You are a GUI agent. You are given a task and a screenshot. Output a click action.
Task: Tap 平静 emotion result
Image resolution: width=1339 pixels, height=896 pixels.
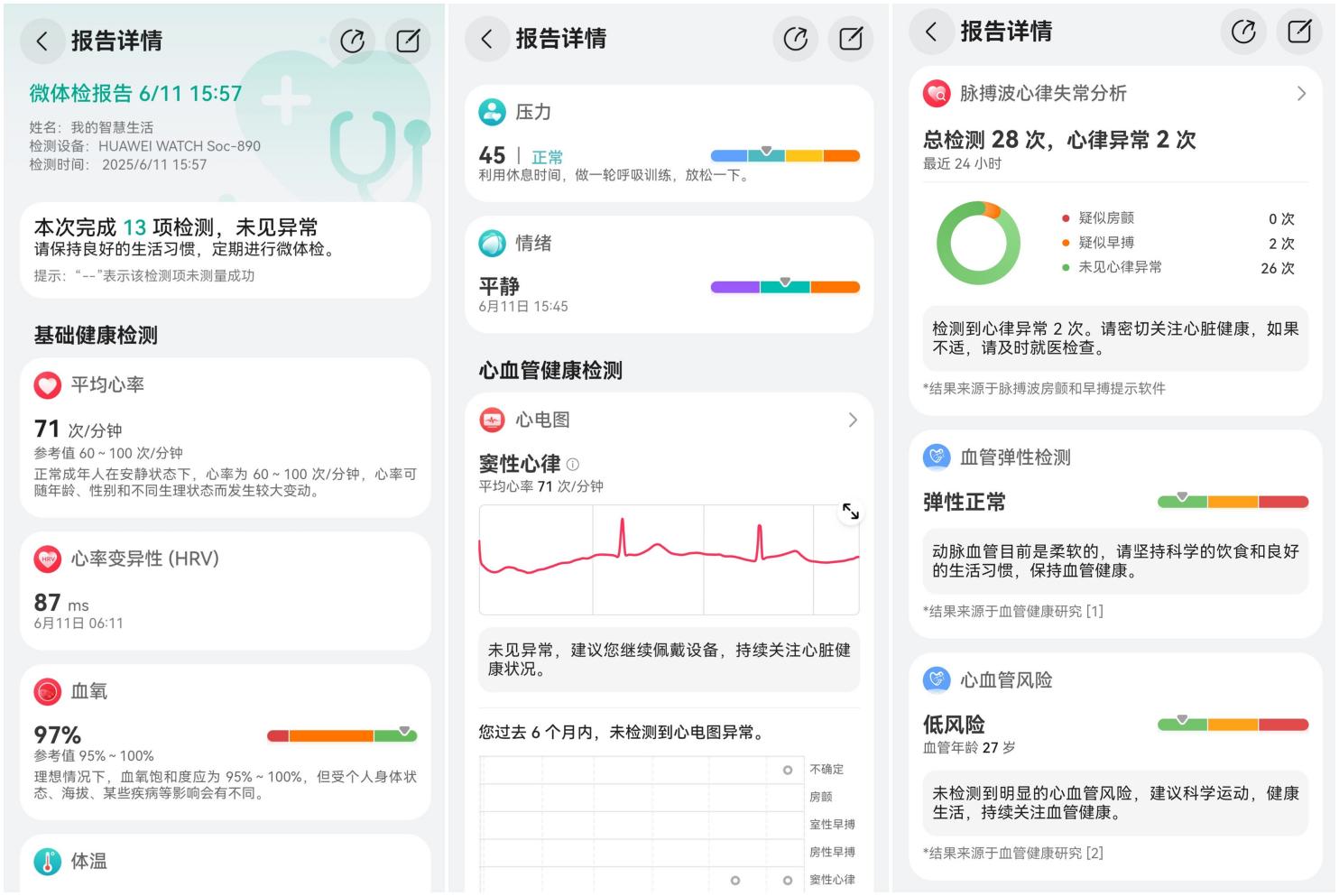click(x=499, y=286)
